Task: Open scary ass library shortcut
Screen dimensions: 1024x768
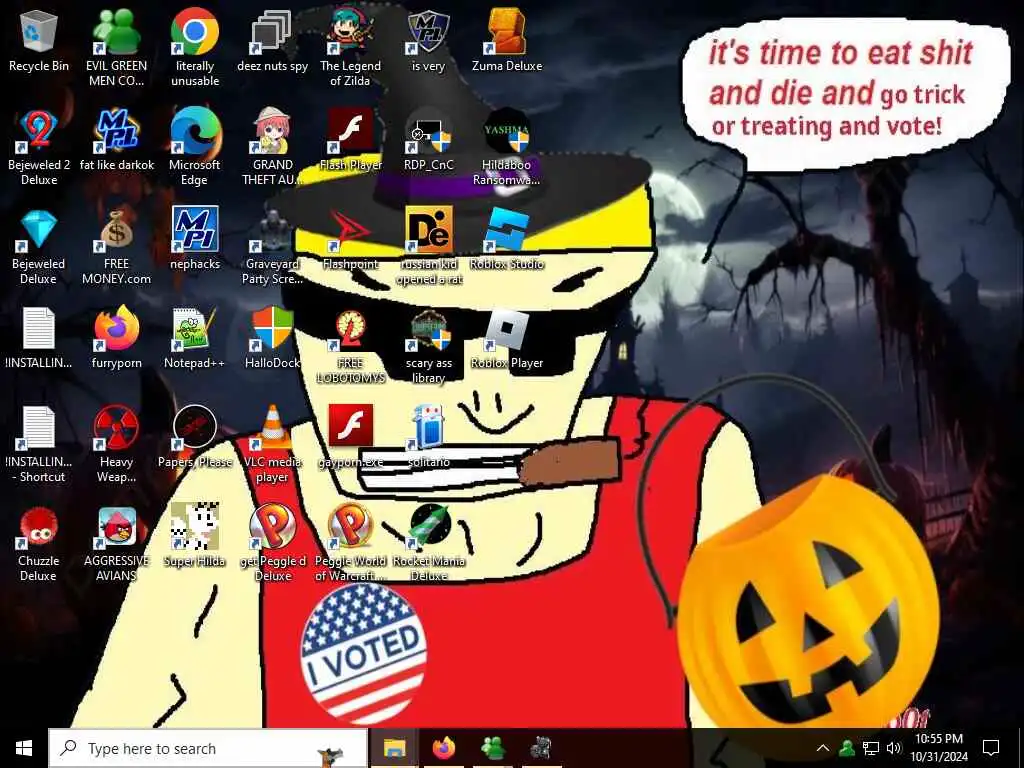Action: pos(428,346)
